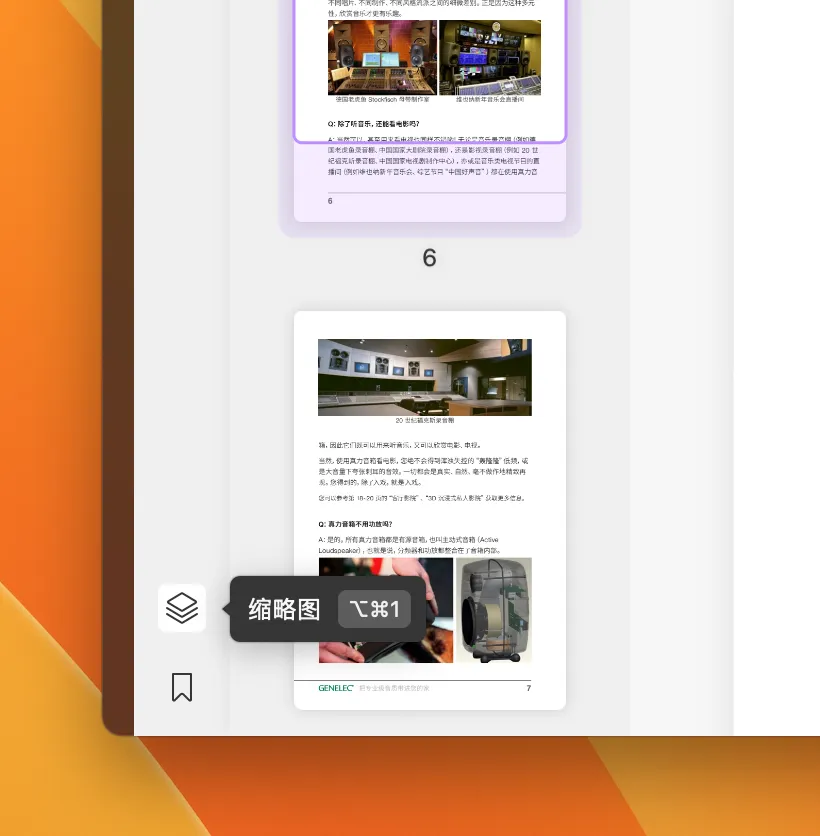Click the page number label 6
820x836 pixels.
(430, 258)
